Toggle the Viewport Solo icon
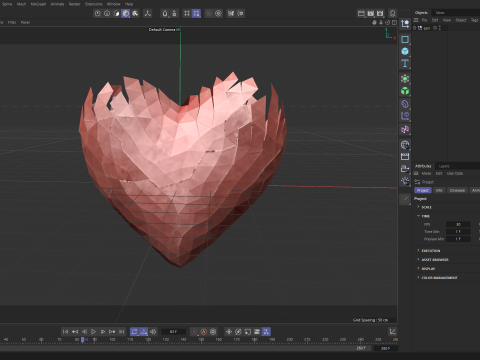The height and width of the screenshot is (360, 480). tap(165, 13)
